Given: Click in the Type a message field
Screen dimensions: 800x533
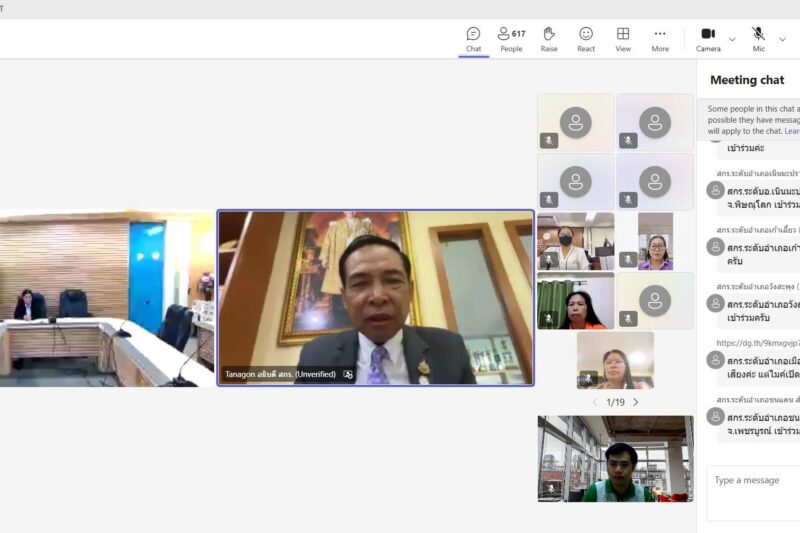Looking at the screenshot, I should click(753, 493).
